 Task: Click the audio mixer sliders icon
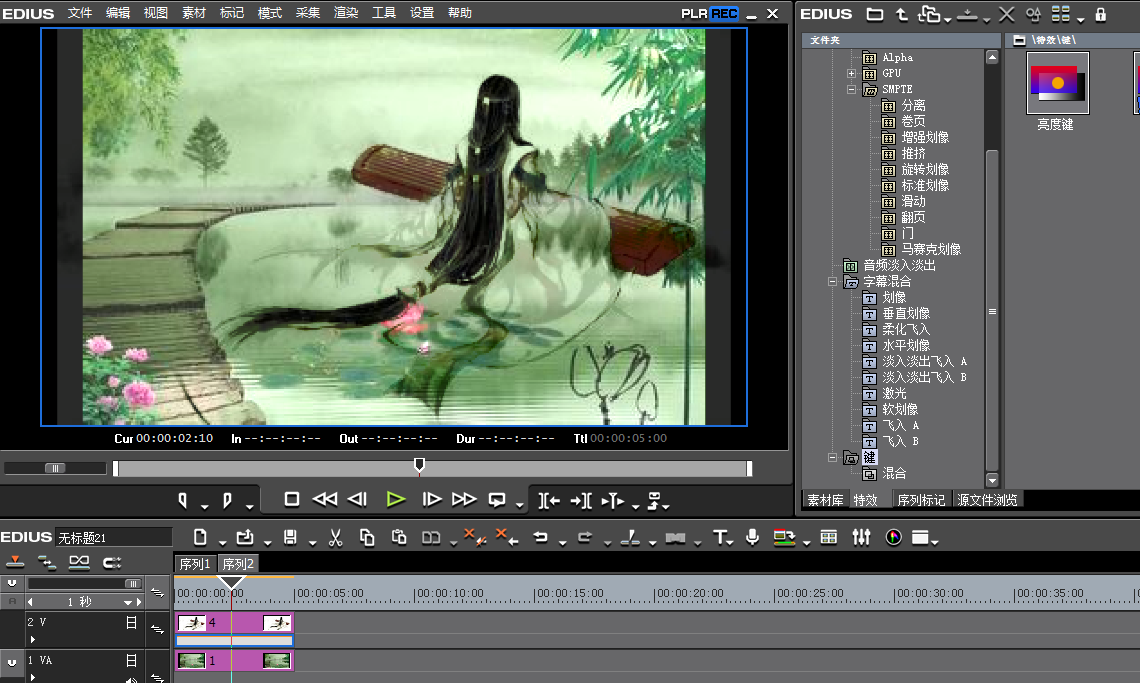pyautogui.click(x=861, y=538)
